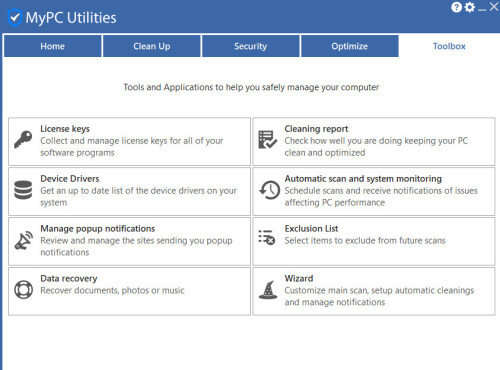Viewport: 500px width, 370px height.
Task: Open the Automatic scan and system monitoring title
Action: [x=363, y=179]
